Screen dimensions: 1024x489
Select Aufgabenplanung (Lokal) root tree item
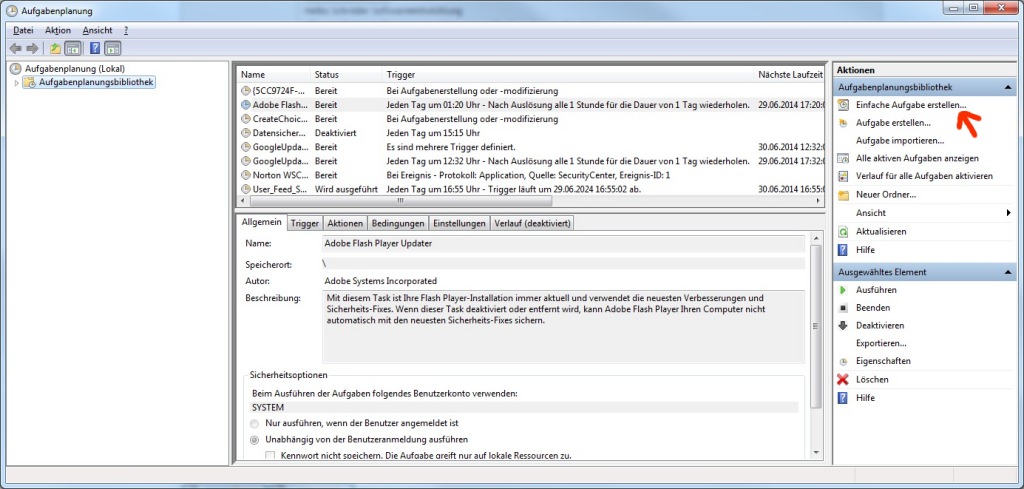pos(75,69)
